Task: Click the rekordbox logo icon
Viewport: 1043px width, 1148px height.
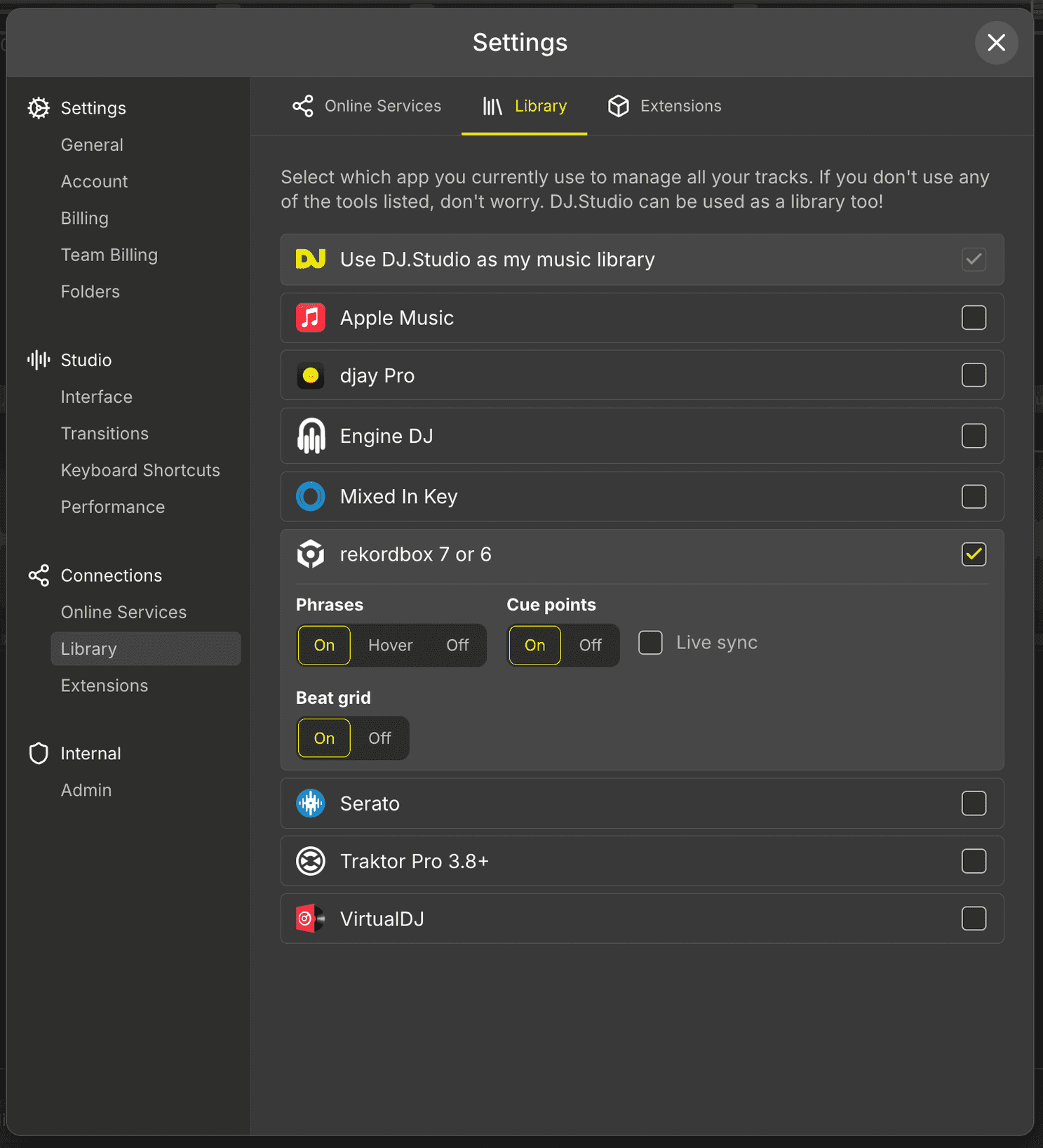Action: (311, 554)
